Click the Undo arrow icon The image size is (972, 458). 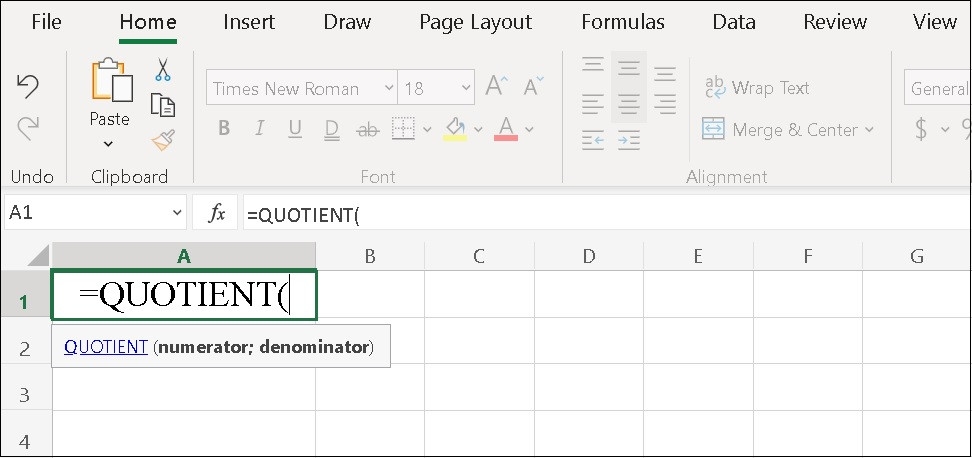(x=28, y=86)
